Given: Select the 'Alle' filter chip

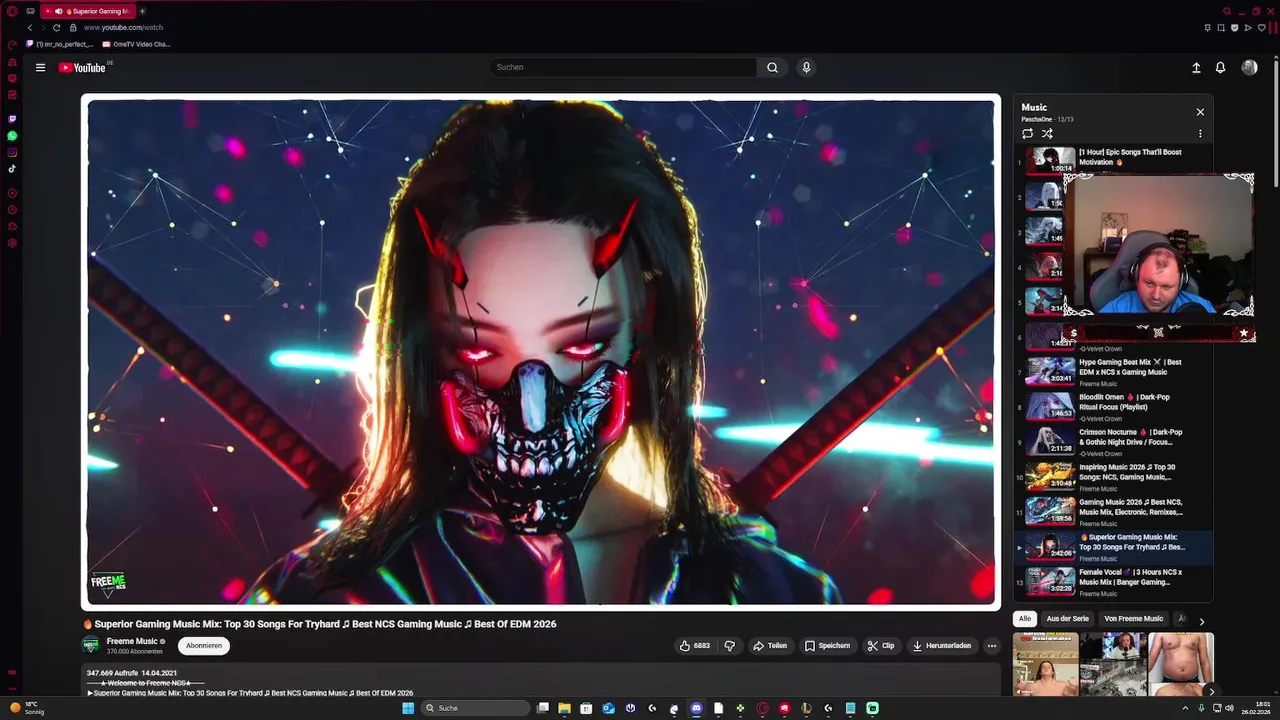Looking at the screenshot, I should pos(1025,619).
